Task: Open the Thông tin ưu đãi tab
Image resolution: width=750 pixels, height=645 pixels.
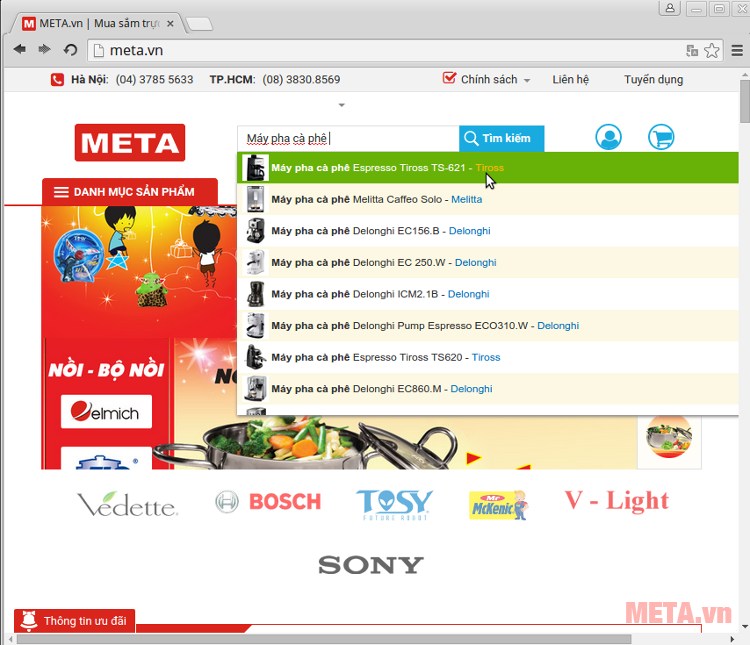Action: pyautogui.click(x=75, y=621)
